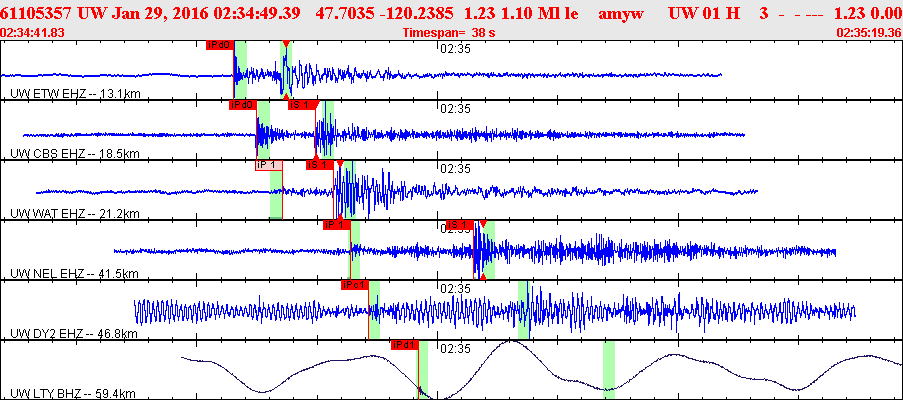Click the station label UW NEL EHZ -- 41.5km
Screen dimensions: 903x400
(75, 273)
